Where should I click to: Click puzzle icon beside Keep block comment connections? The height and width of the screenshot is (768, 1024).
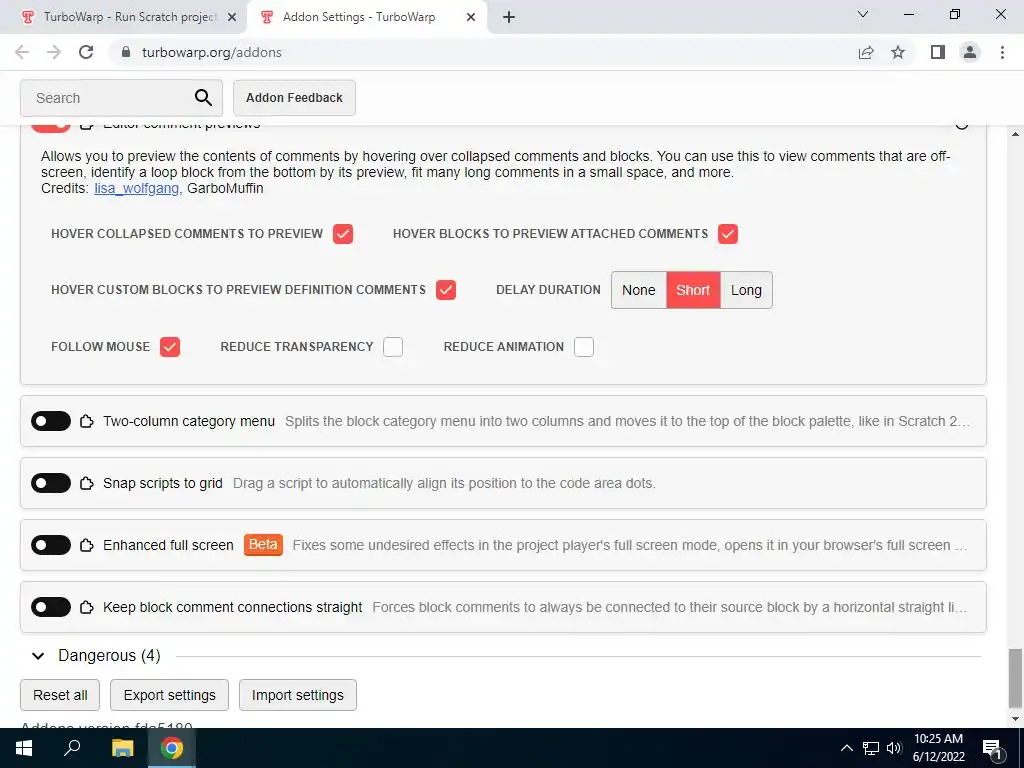coord(86,607)
